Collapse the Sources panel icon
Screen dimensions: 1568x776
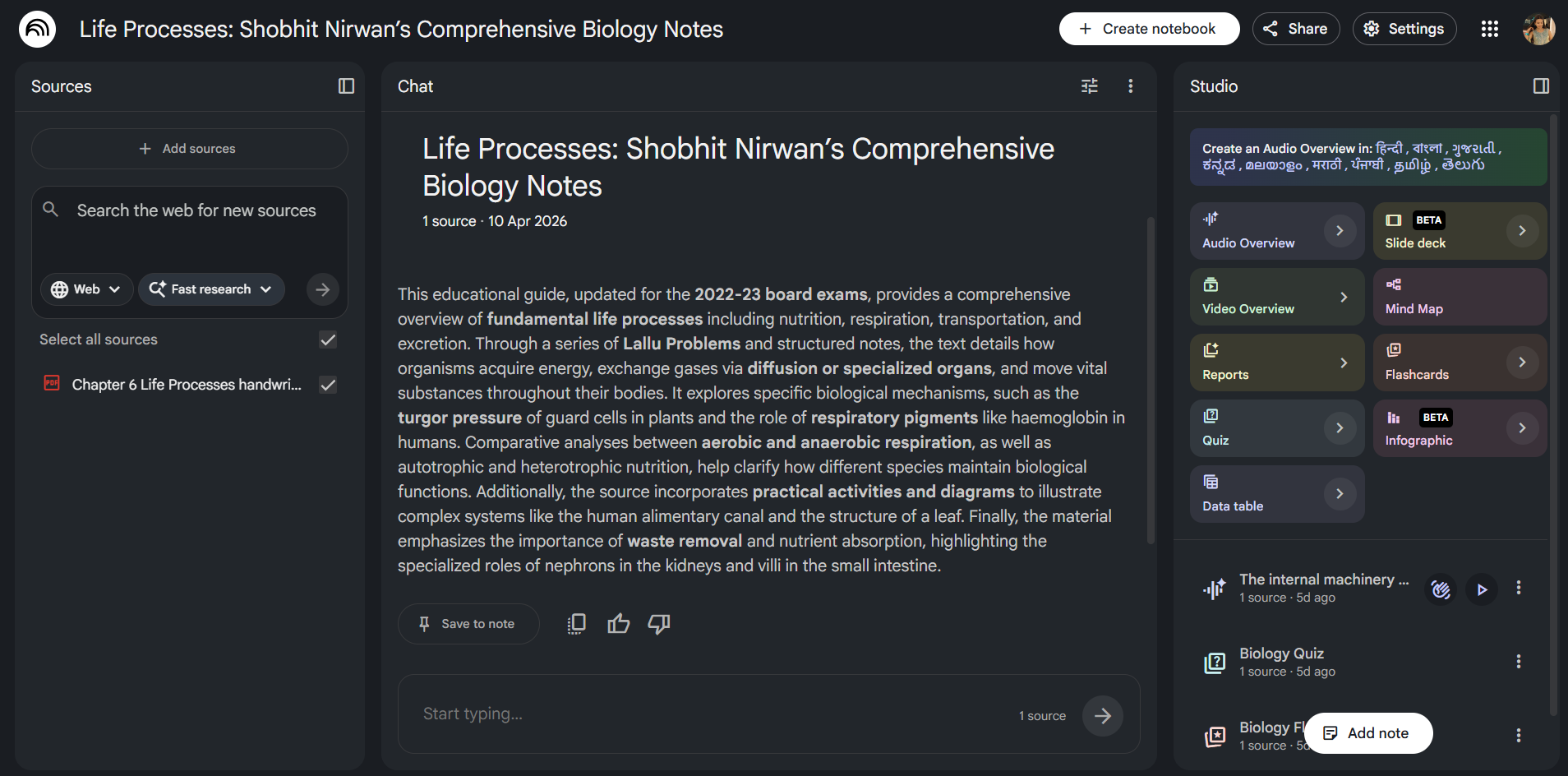346,86
